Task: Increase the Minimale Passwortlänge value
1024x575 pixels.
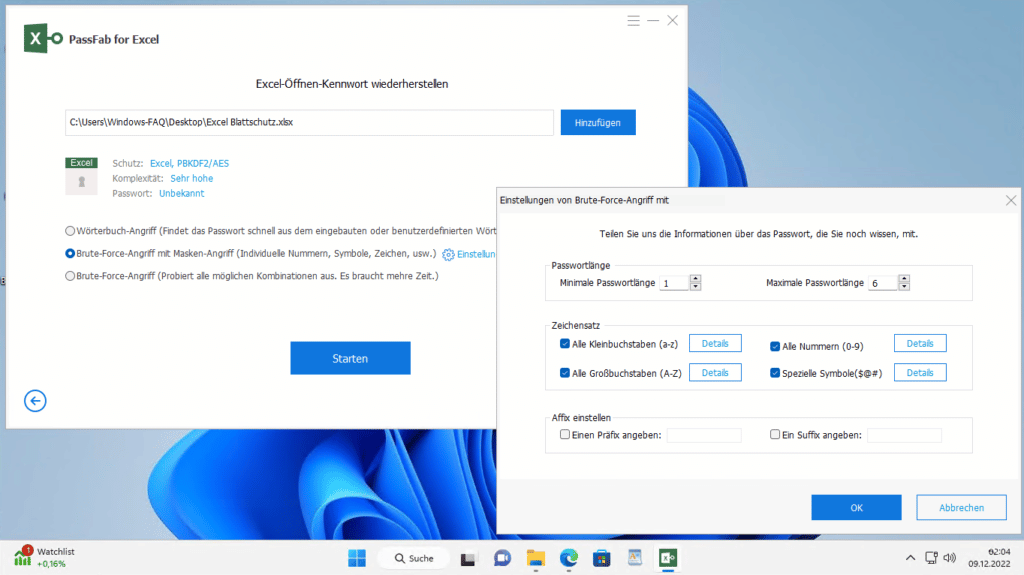Action: tap(696, 279)
